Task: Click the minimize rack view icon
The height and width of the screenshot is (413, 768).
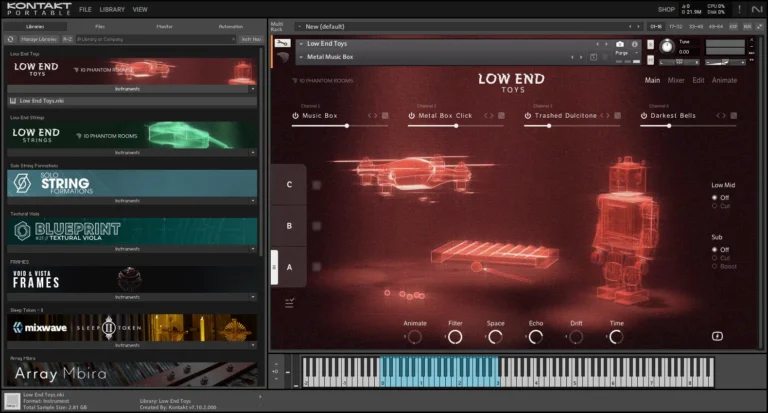Action: pos(761,26)
